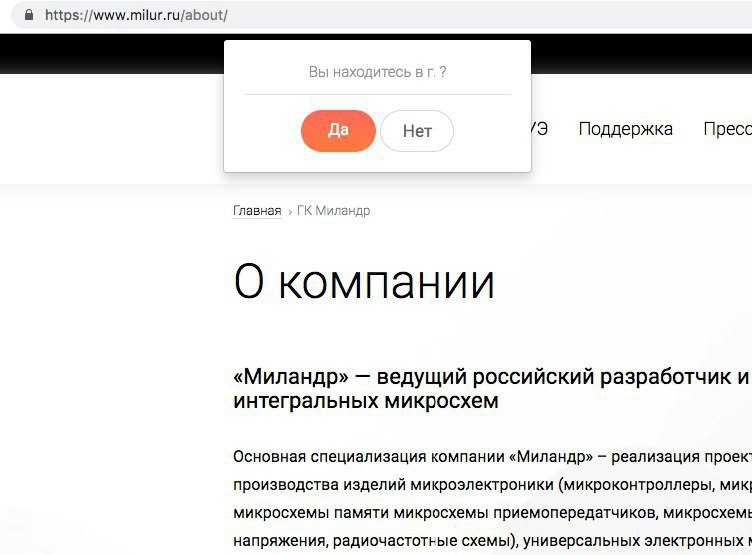
Task: Decline city with the Нет button
Action: pos(417,131)
